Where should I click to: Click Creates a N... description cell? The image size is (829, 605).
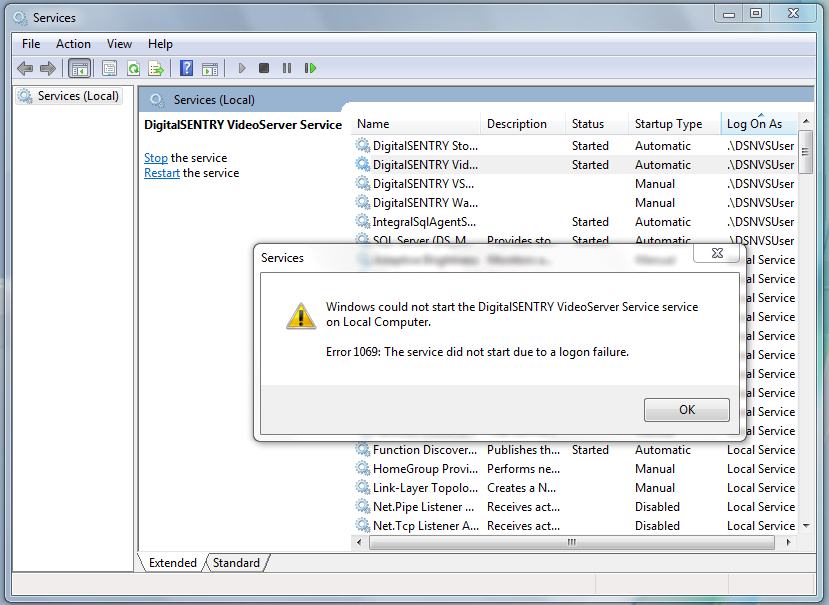tap(521, 488)
